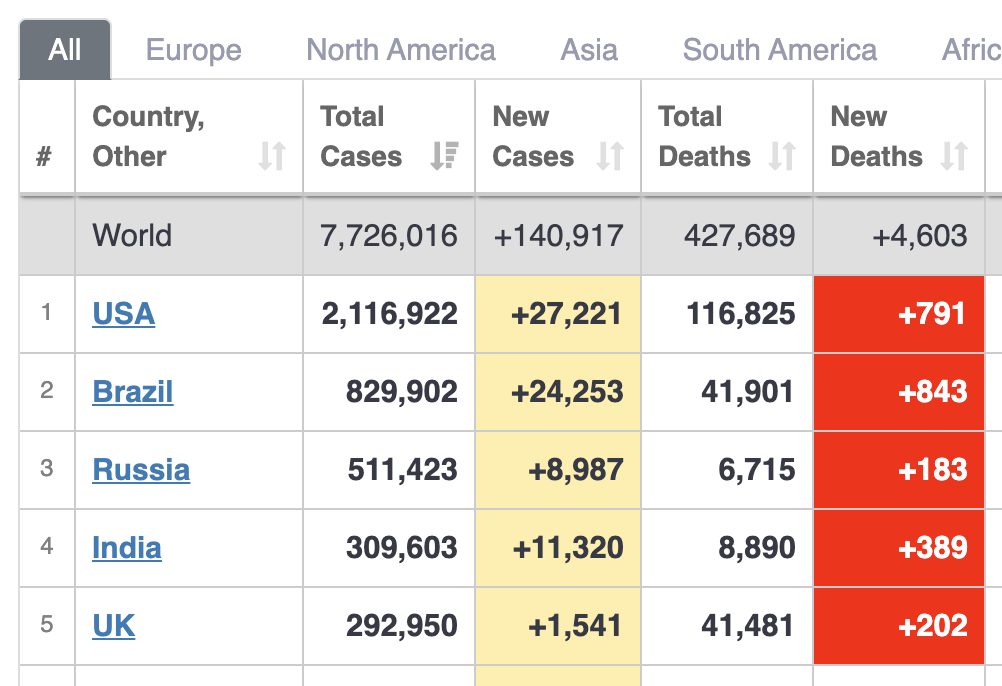Sort table by Country column sort icon

(x=272, y=156)
